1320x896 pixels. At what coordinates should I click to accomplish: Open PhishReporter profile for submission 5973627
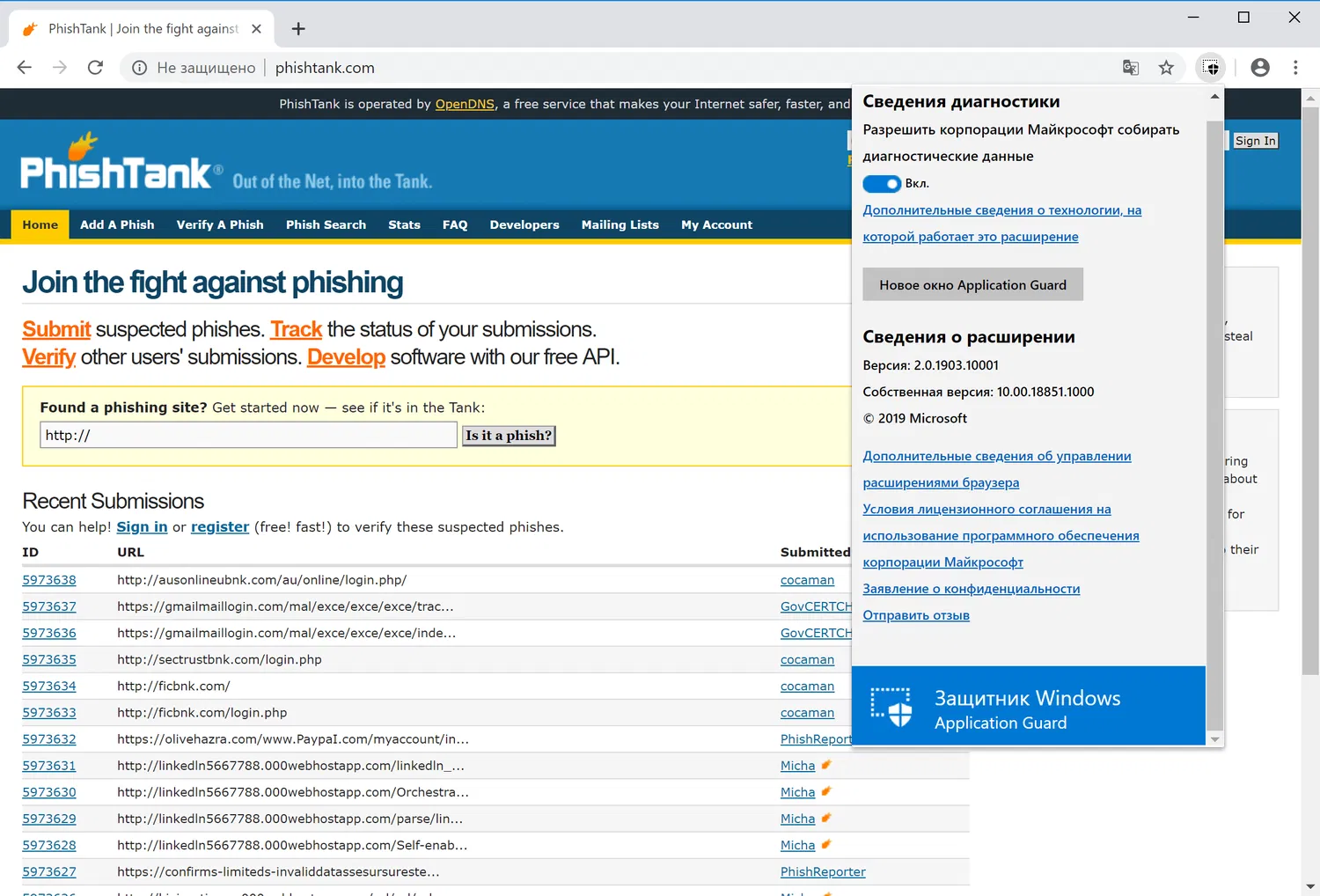(823, 871)
